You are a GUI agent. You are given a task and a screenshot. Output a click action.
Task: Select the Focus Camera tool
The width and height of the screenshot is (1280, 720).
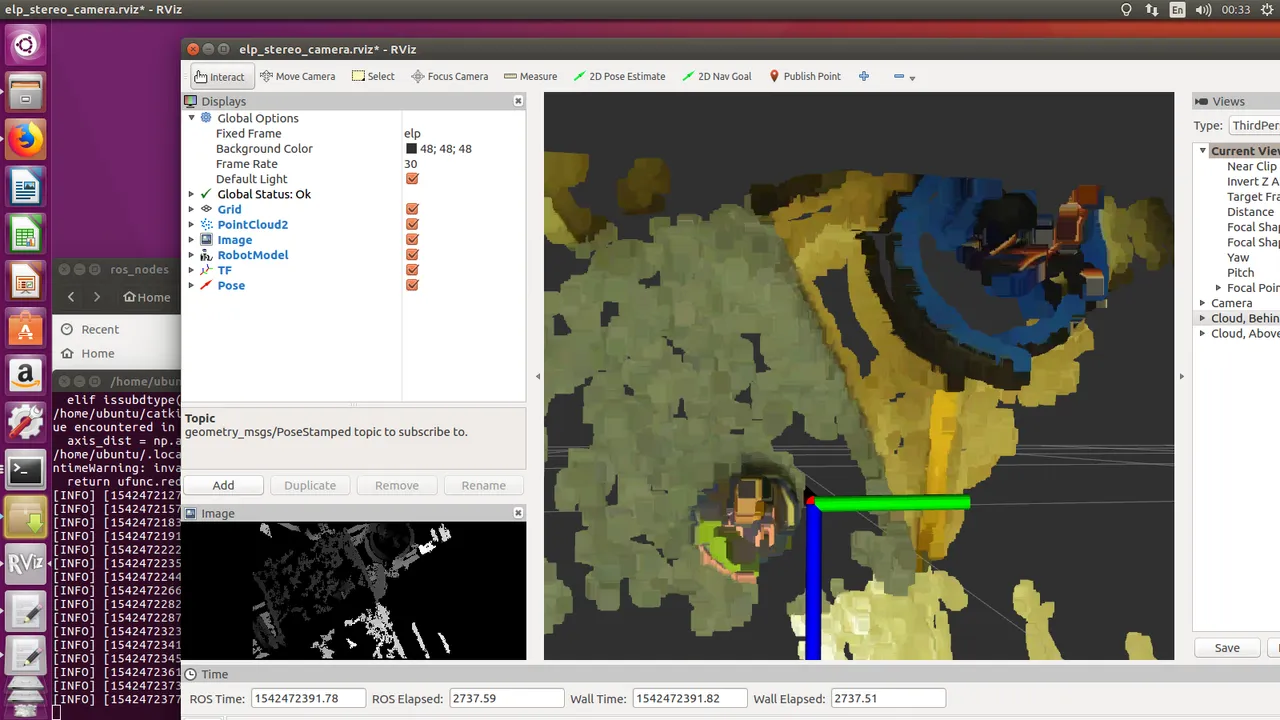pos(449,76)
